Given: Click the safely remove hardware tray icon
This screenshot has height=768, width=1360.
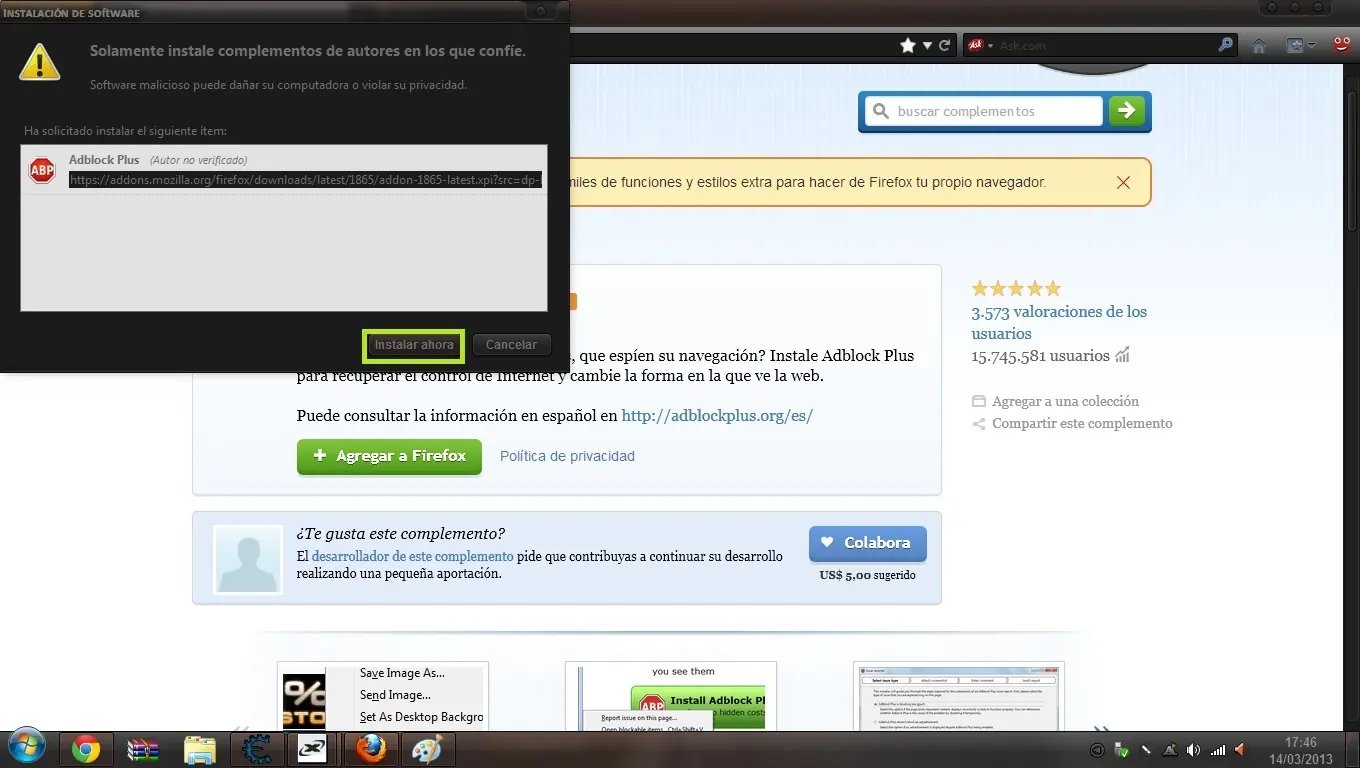Looking at the screenshot, I should 1122,750.
